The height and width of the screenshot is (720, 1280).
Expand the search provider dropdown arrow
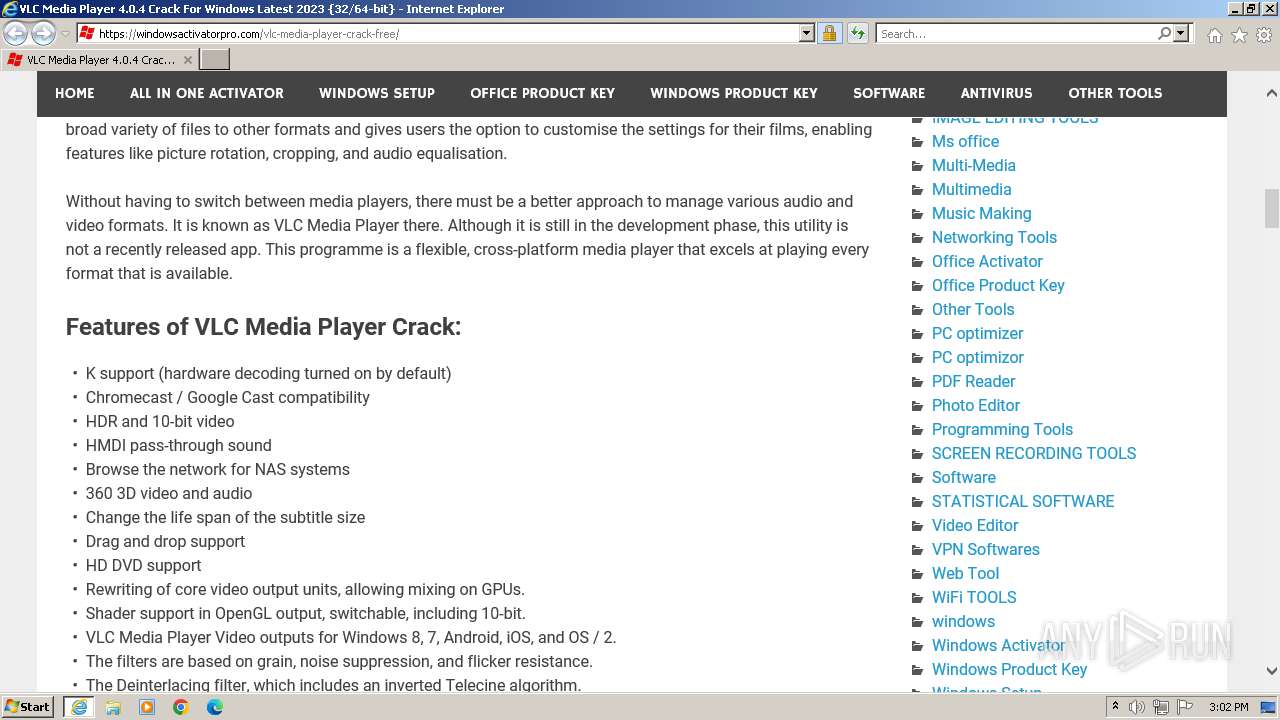tap(1181, 33)
